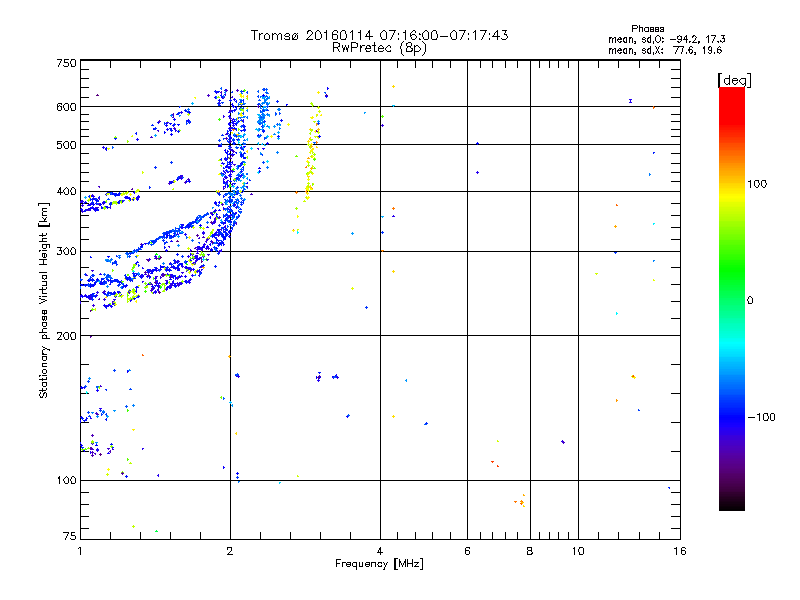This screenshot has width=800, height=600.
Task: Click the x-axis label "1"
Action: coord(80,551)
